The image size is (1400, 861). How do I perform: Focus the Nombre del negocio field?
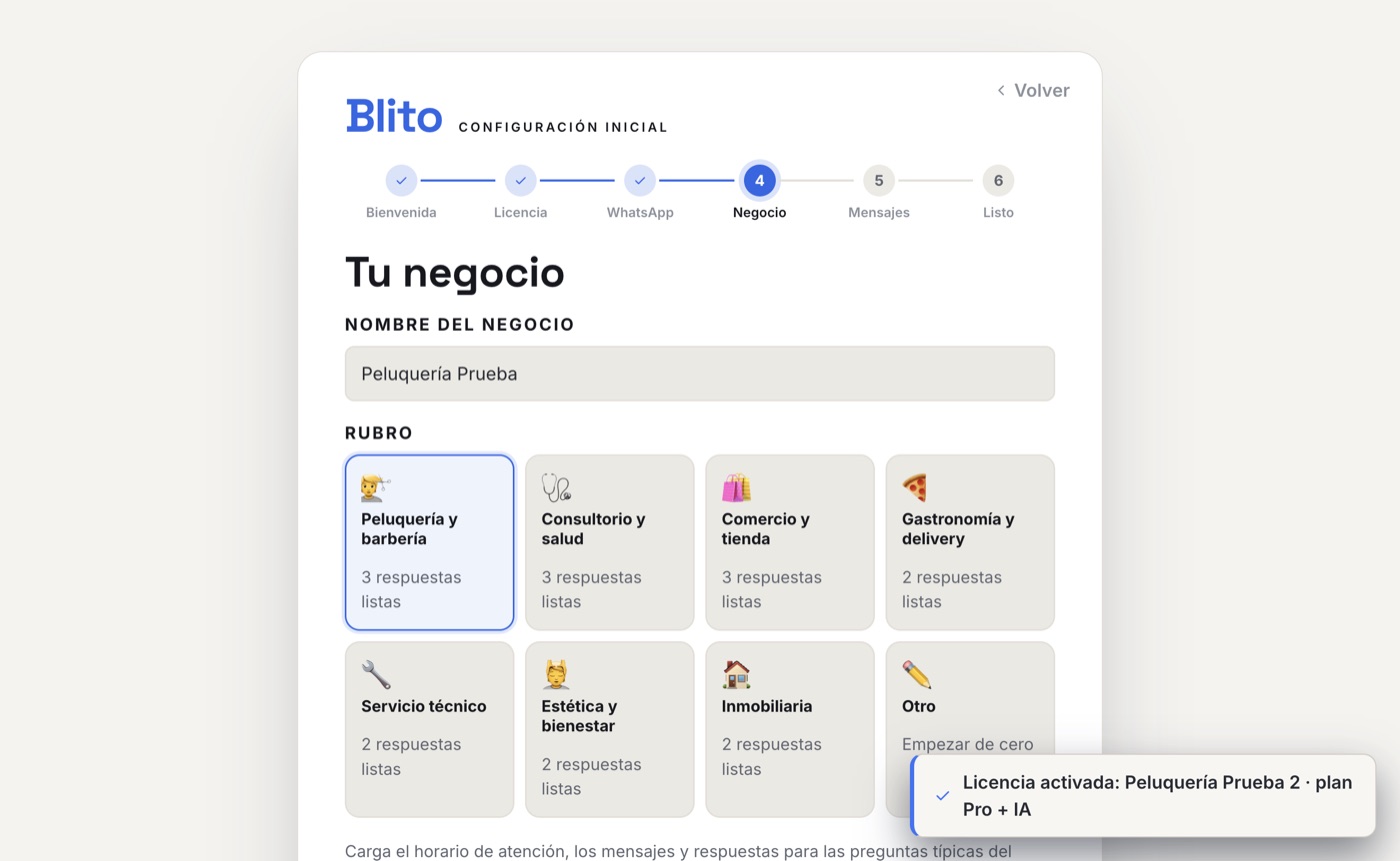pos(700,374)
